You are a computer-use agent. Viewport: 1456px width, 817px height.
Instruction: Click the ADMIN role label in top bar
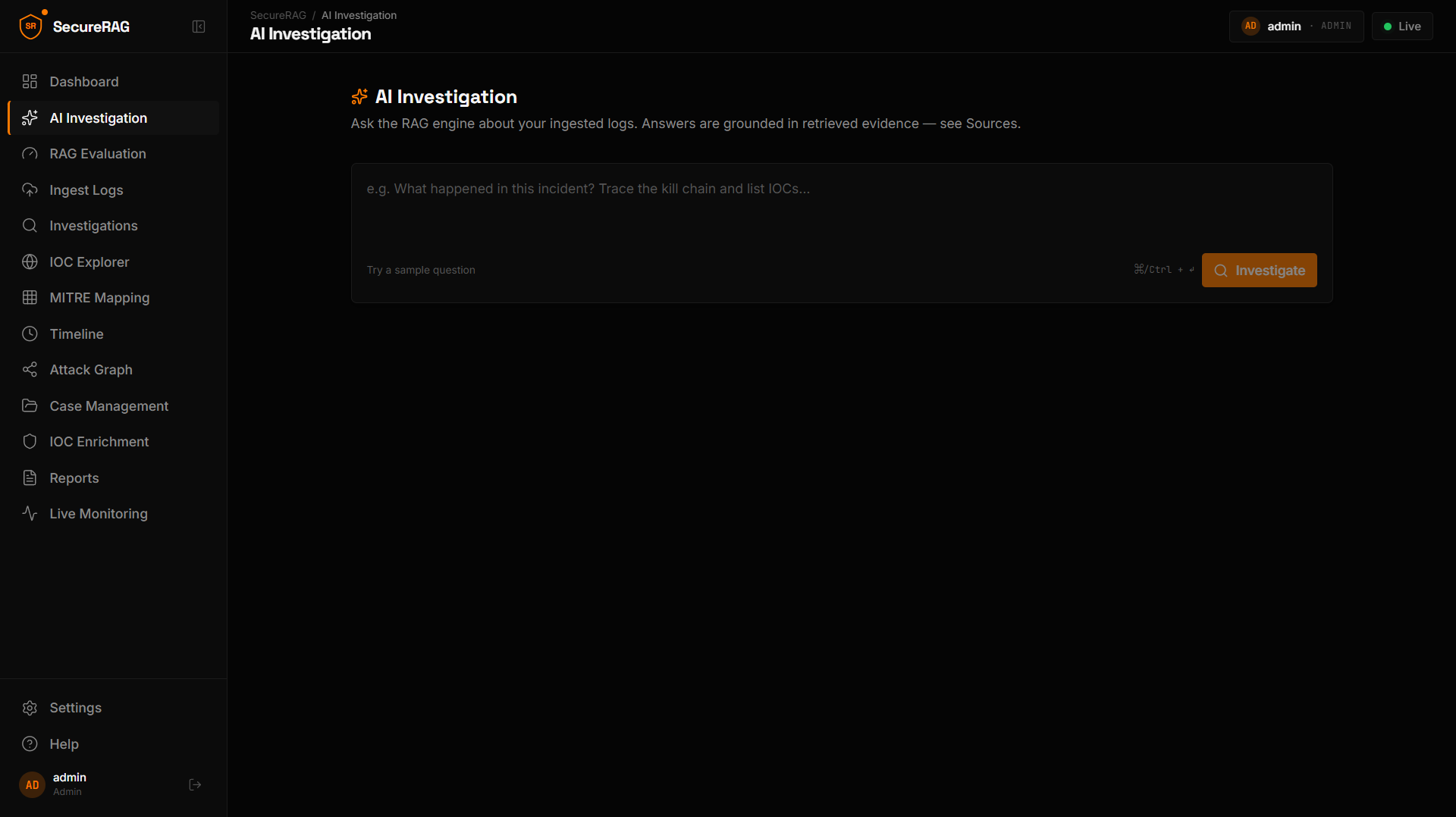click(1336, 26)
